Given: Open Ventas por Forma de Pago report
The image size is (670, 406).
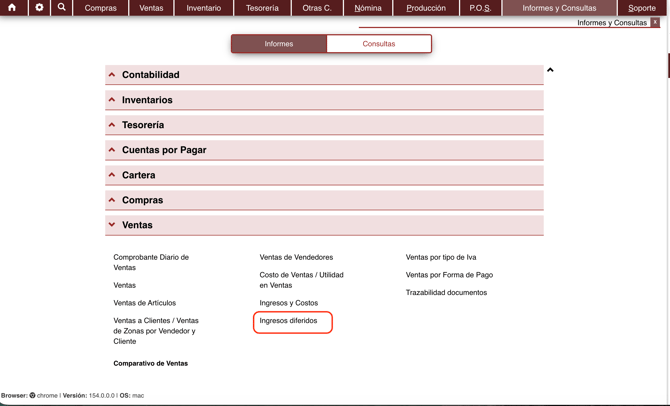Looking at the screenshot, I should pyautogui.click(x=449, y=275).
